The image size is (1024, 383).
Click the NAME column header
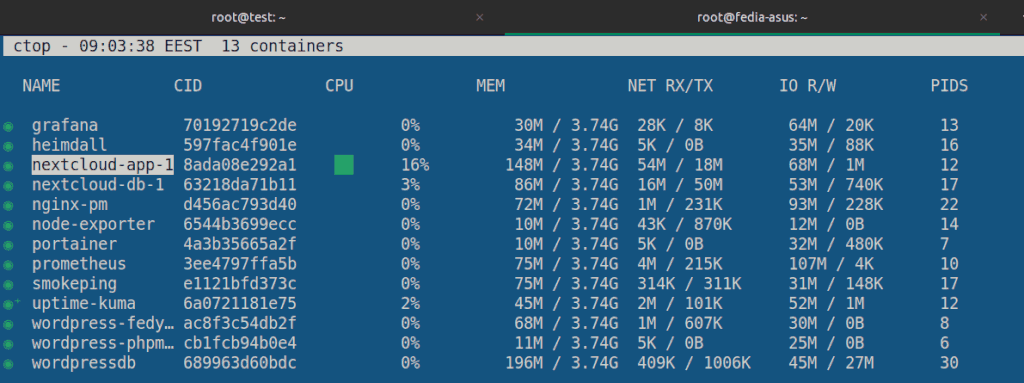pyautogui.click(x=41, y=86)
